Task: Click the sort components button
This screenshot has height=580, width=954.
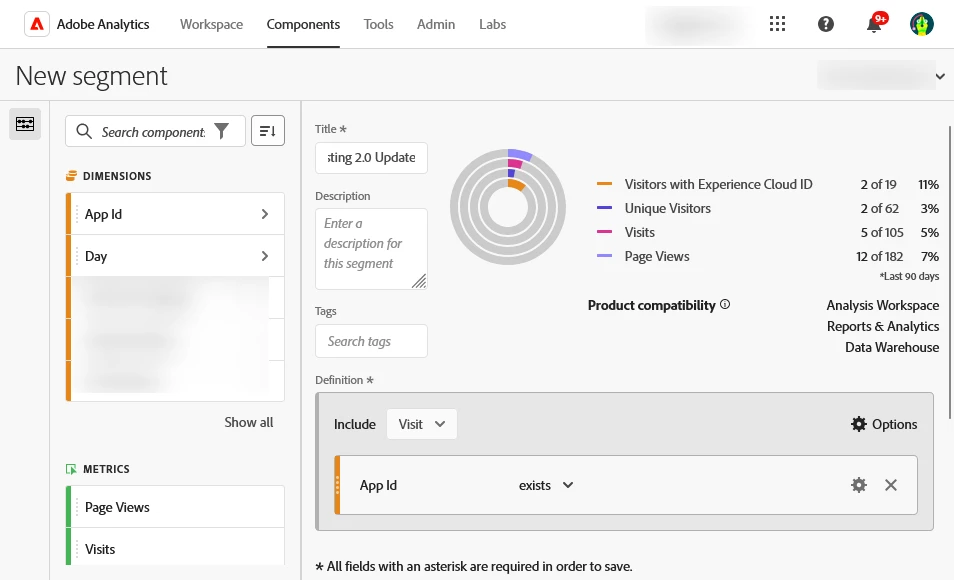Action: pyautogui.click(x=268, y=131)
